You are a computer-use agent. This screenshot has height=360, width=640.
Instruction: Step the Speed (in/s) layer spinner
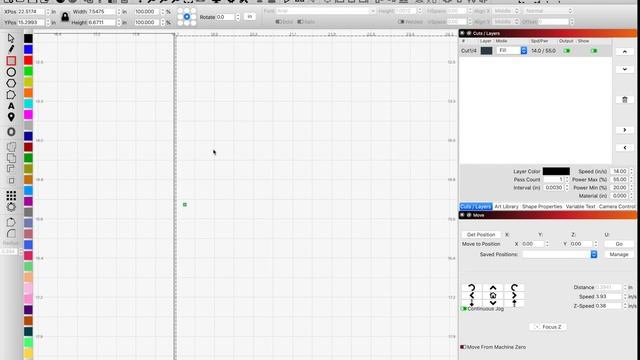[x=631, y=171]
